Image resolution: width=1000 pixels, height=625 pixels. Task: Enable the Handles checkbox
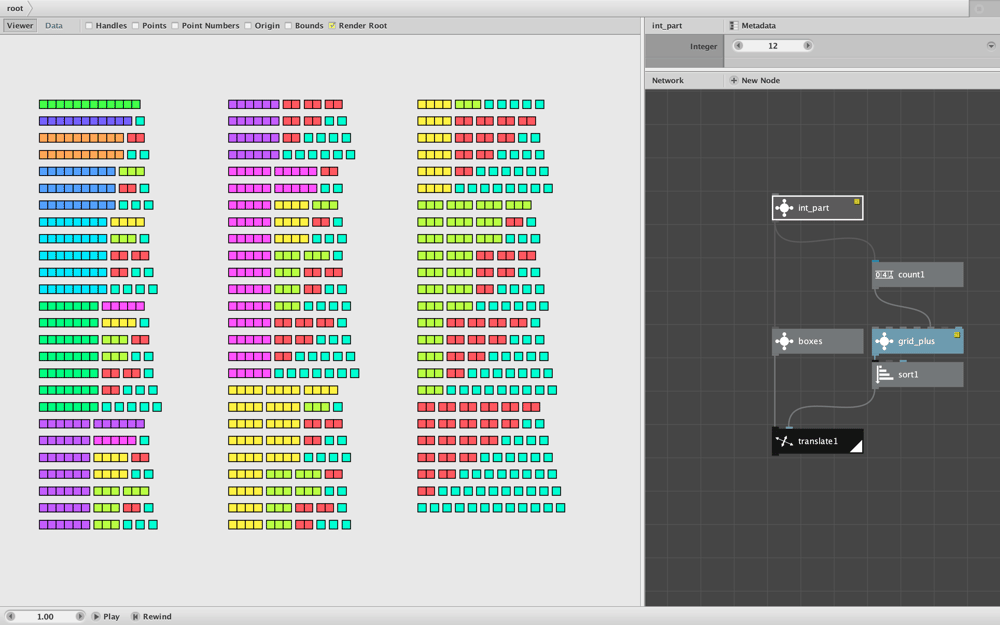tap(89, 26)
